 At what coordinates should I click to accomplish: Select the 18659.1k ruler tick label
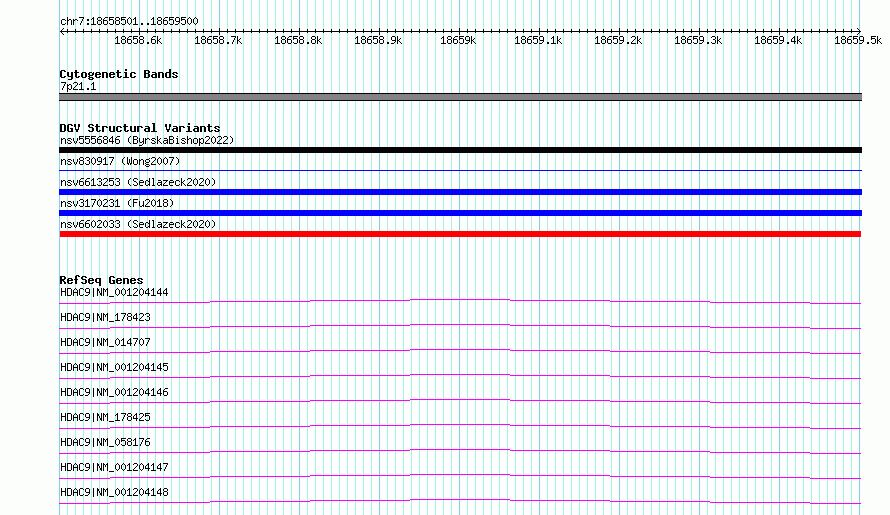click(538, 40)
